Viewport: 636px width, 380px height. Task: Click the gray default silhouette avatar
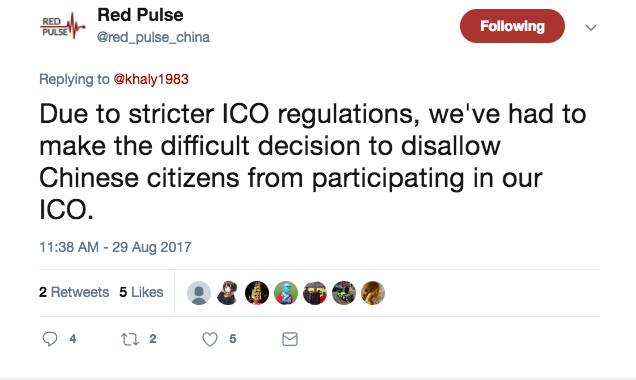coord(199,293)
